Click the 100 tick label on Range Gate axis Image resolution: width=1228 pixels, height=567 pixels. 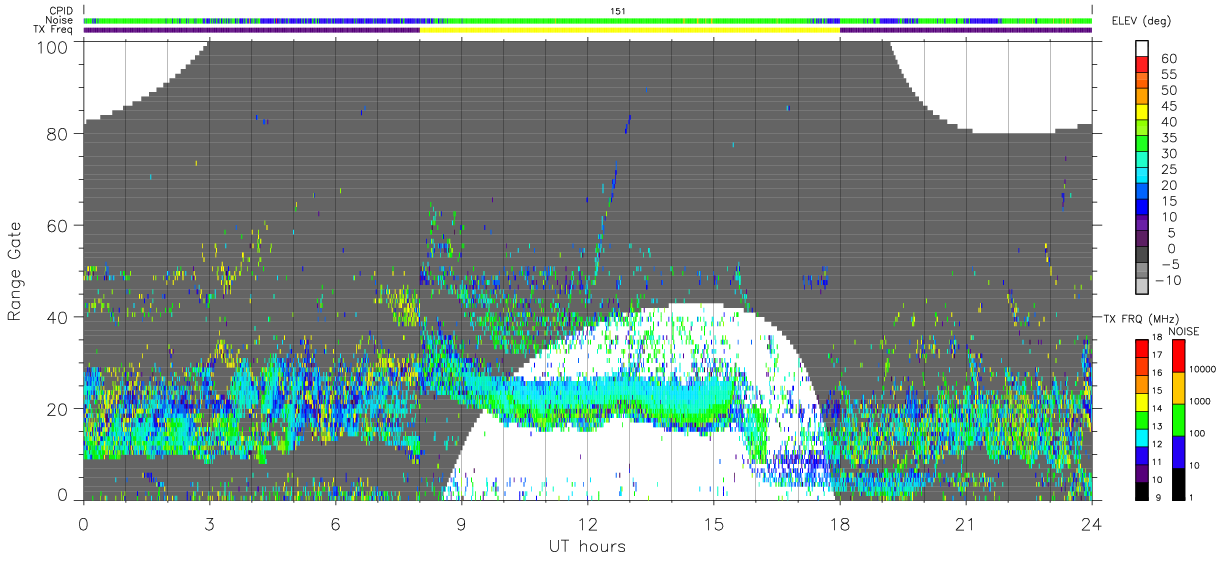(53, 46)
